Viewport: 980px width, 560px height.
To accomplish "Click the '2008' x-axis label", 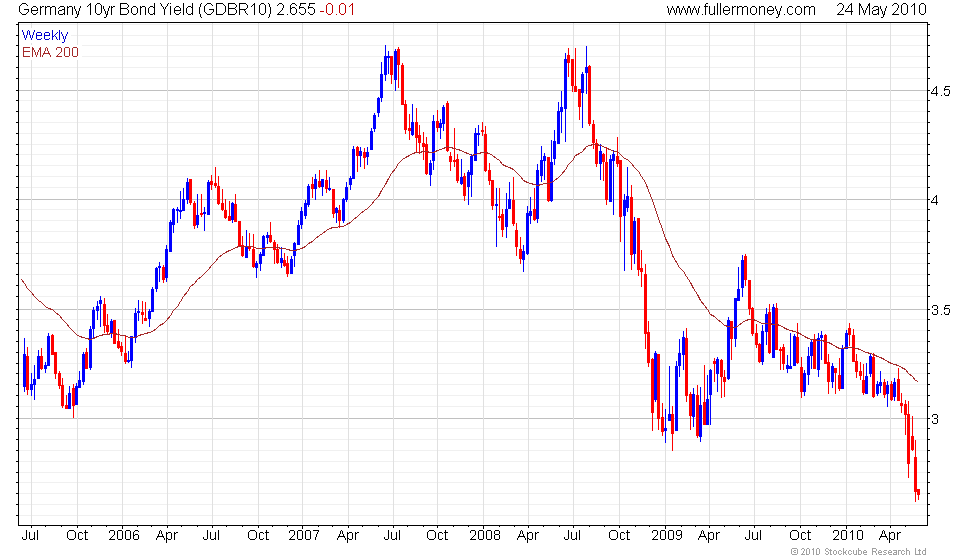I will tap(485, 535).
